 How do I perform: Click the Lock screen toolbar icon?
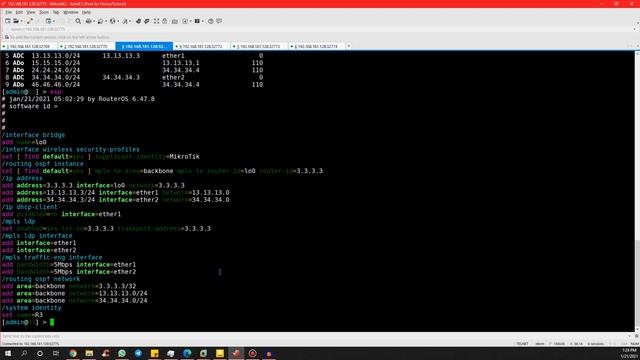pyautogui.click(x=165, y=21)
